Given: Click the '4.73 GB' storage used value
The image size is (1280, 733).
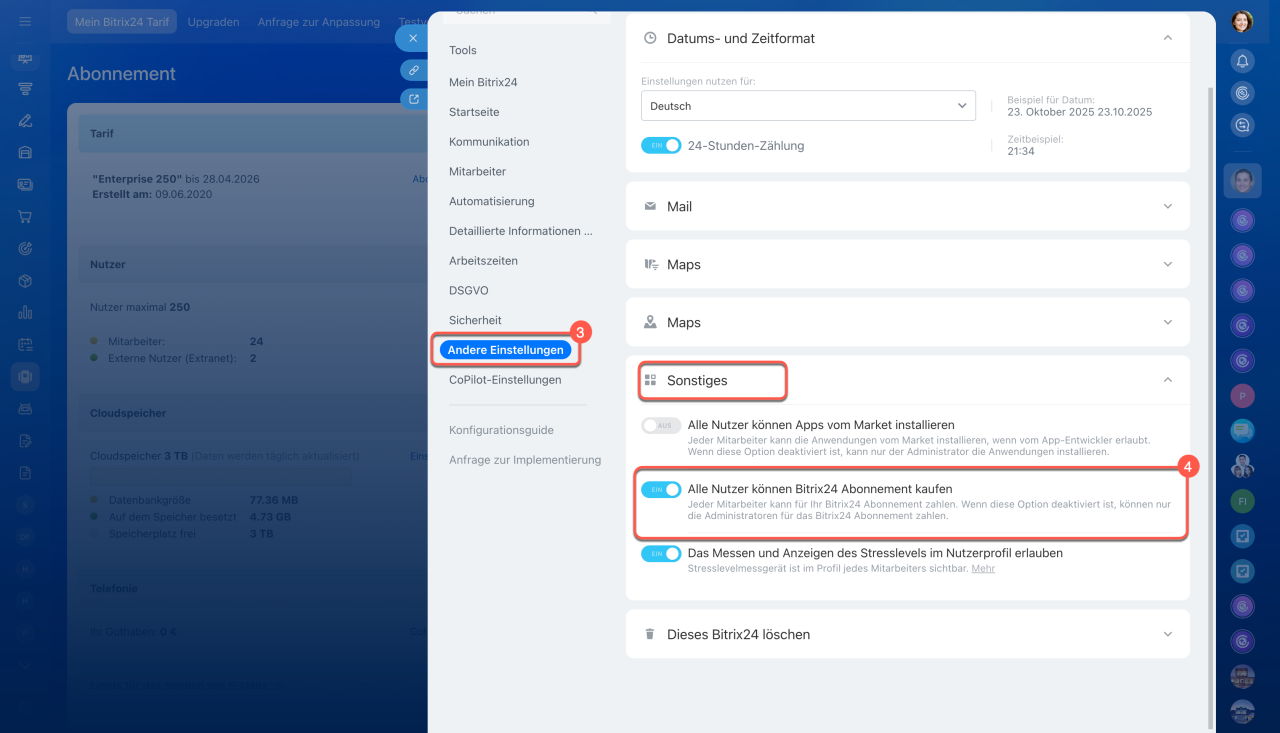Looking at the screenshot, I should coord(270,517).
